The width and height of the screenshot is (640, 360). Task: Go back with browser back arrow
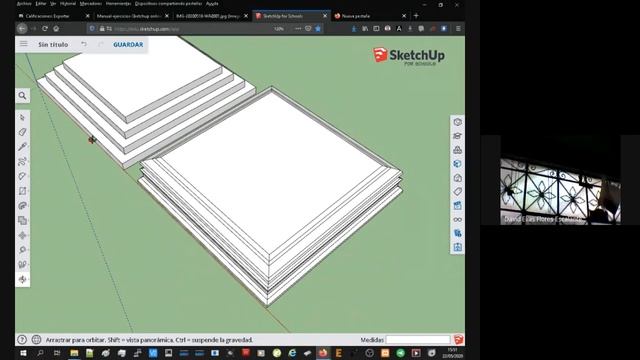coord(22,29)
